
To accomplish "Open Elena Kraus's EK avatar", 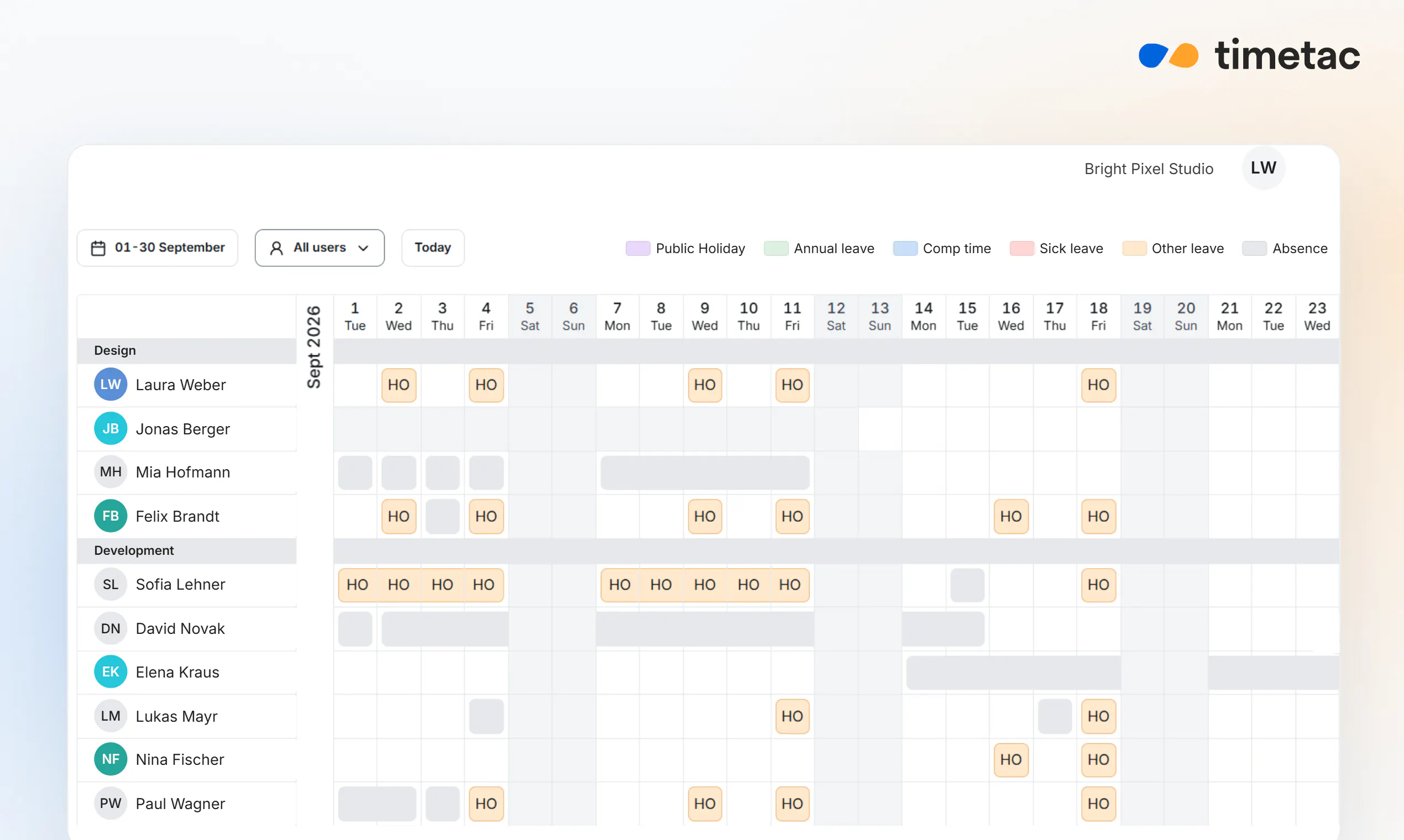I will click(x=111, y=672).
